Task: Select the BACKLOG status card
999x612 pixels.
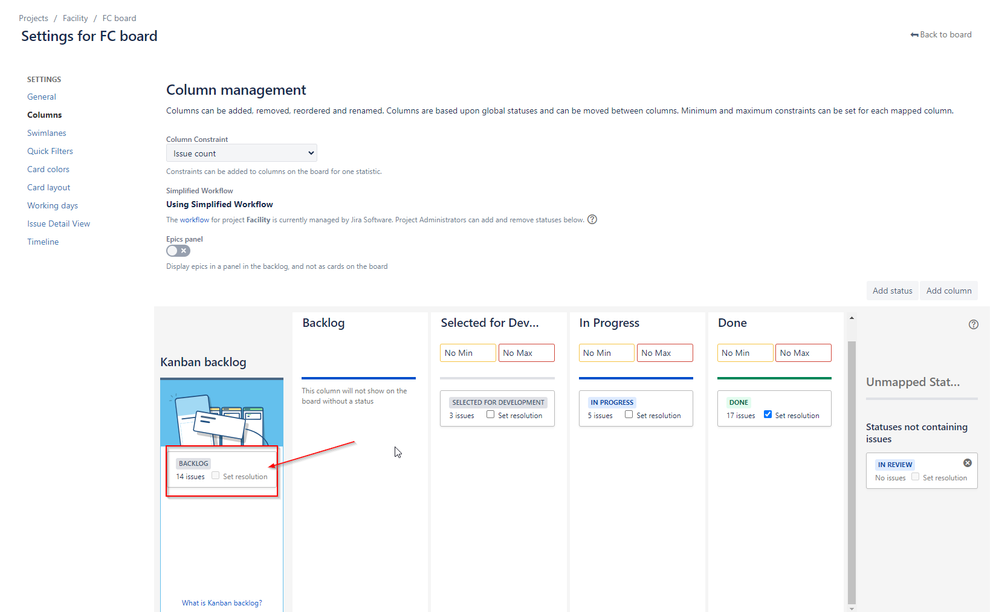Action: (222, 470)
